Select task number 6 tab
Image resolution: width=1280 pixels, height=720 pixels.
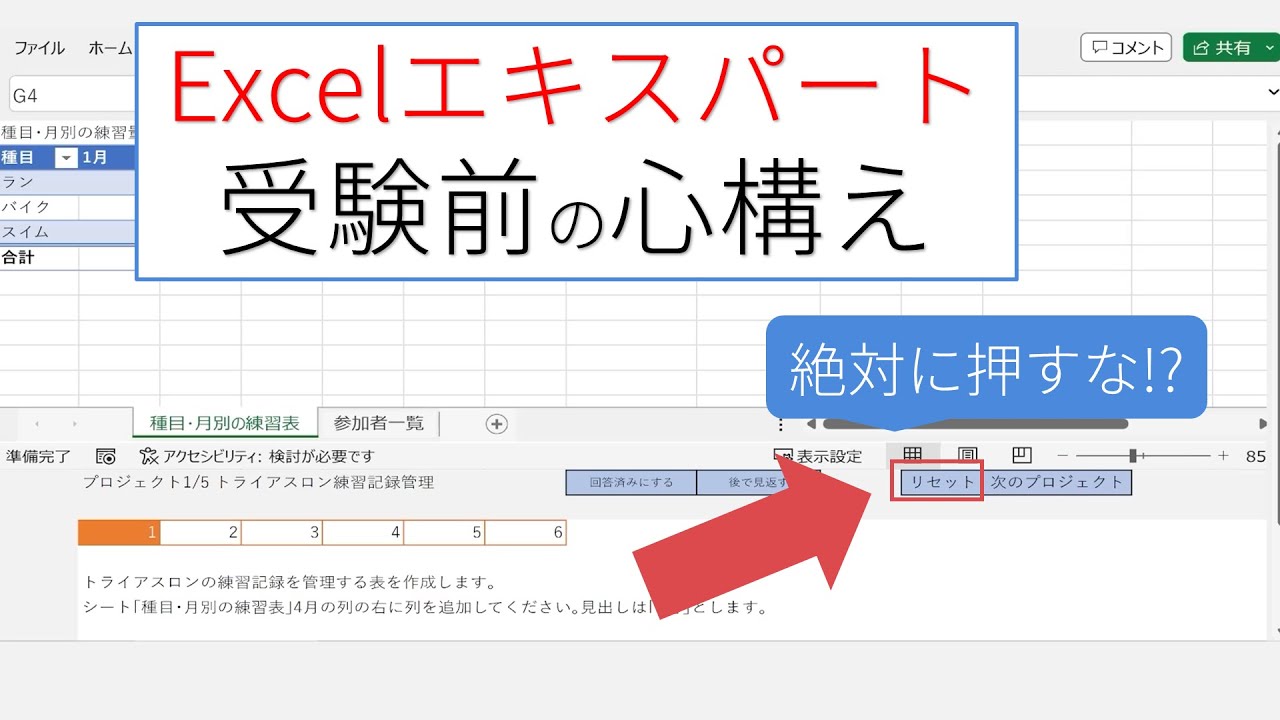tap(525, 533)
